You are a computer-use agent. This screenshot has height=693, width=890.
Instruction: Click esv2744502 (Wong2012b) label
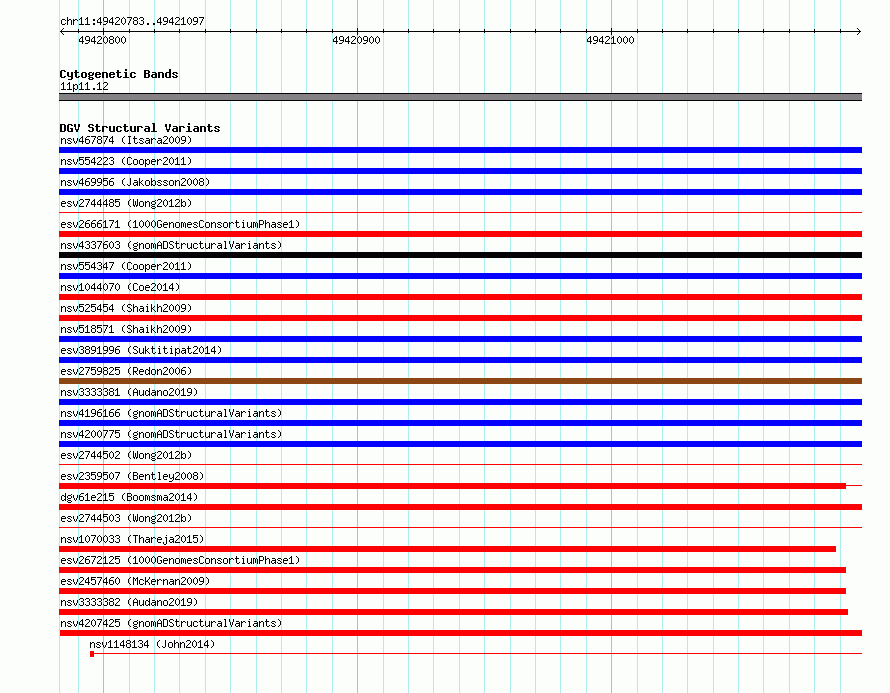pos(126,455)
